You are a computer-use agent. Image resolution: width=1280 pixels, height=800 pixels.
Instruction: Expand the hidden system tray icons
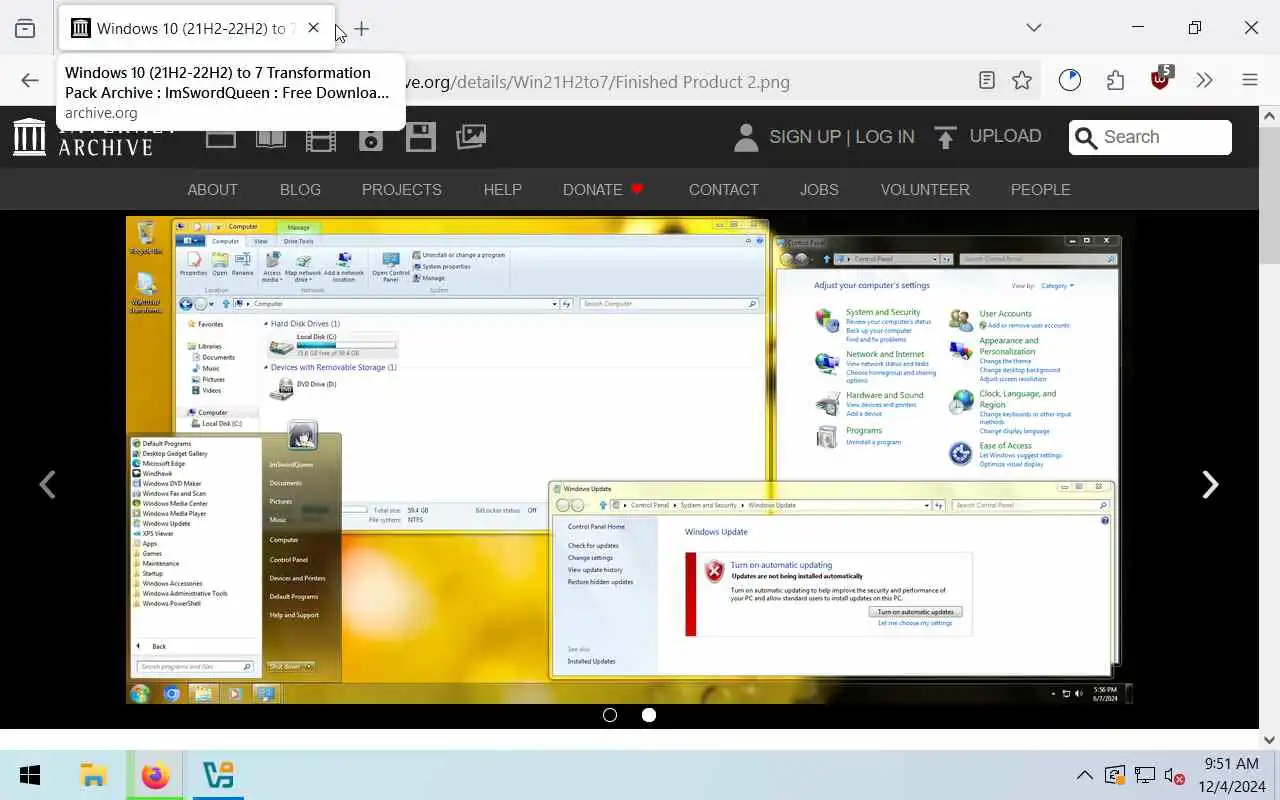1084,775
